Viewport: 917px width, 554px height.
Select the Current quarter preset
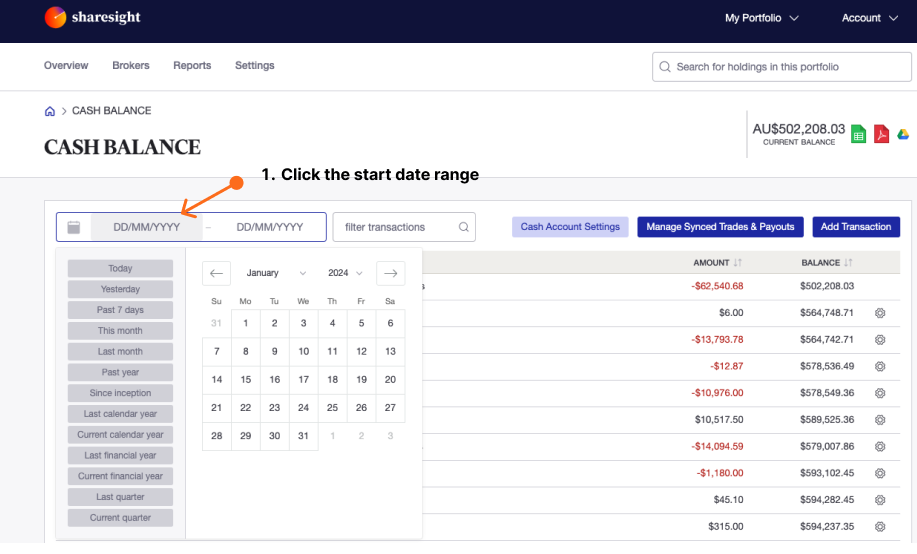[x=120, y=518]
